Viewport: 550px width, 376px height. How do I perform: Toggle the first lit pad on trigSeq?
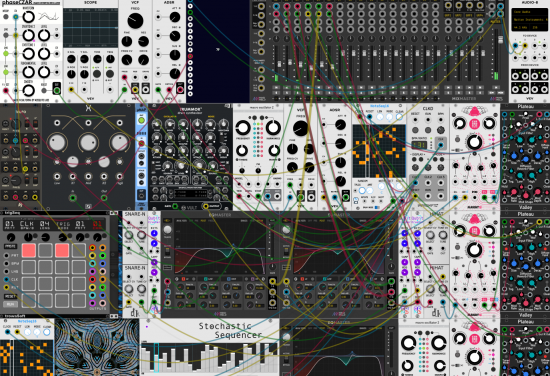pos(28,250)
